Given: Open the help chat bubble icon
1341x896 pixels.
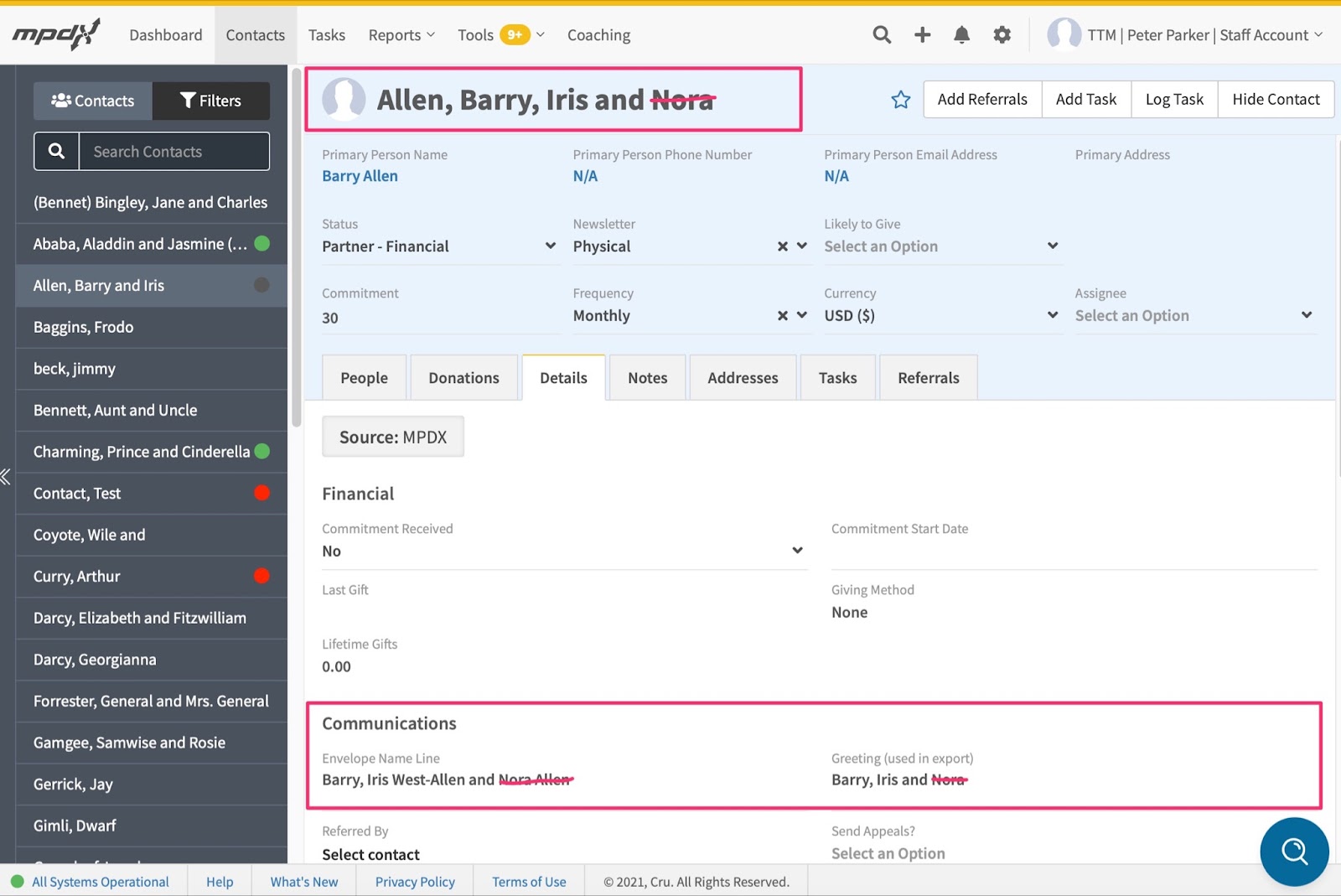Looking at the screenshot, I should tap(1294, 851).
